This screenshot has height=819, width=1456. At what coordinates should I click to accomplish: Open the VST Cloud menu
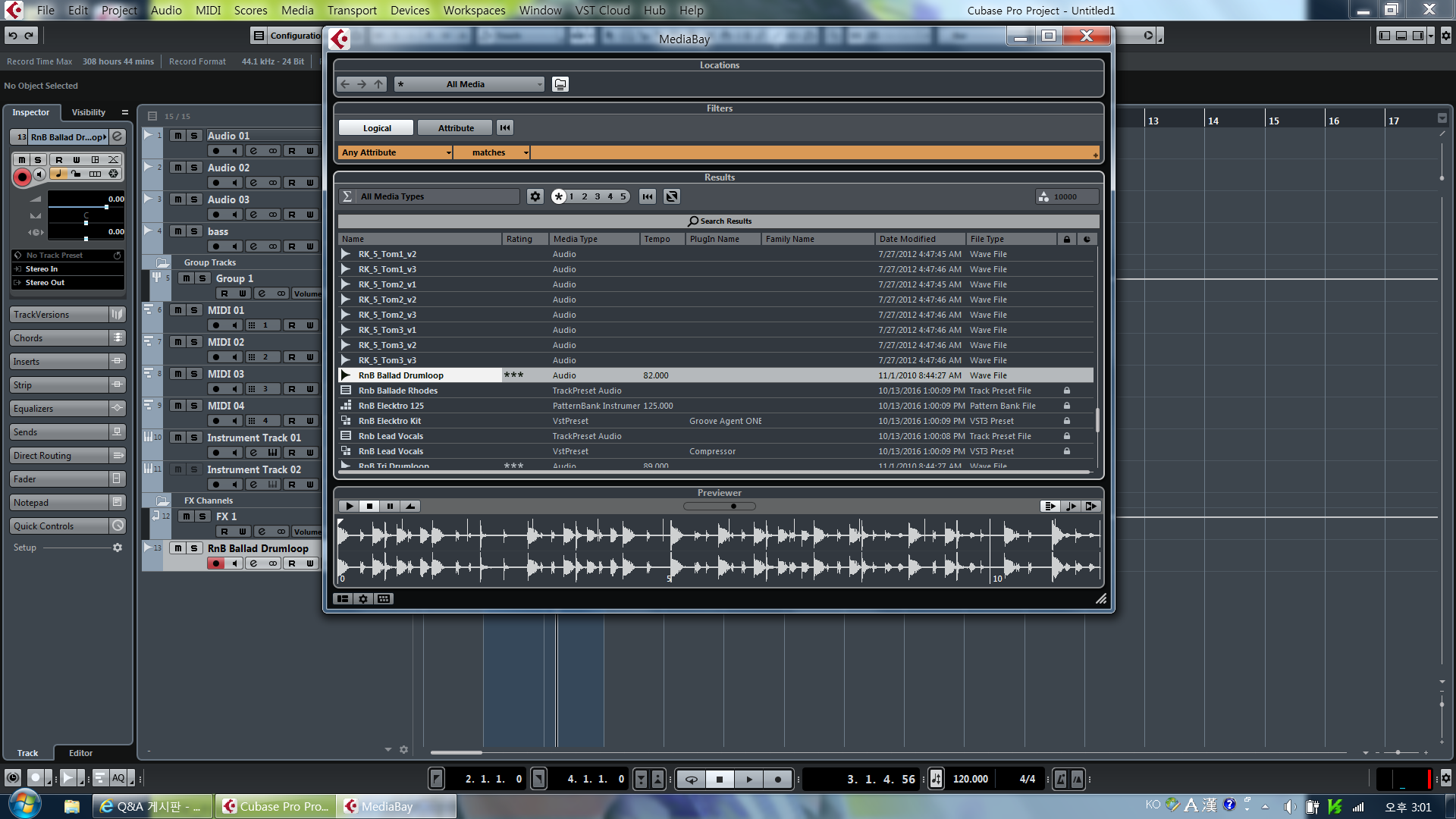[x=602, y=11]
